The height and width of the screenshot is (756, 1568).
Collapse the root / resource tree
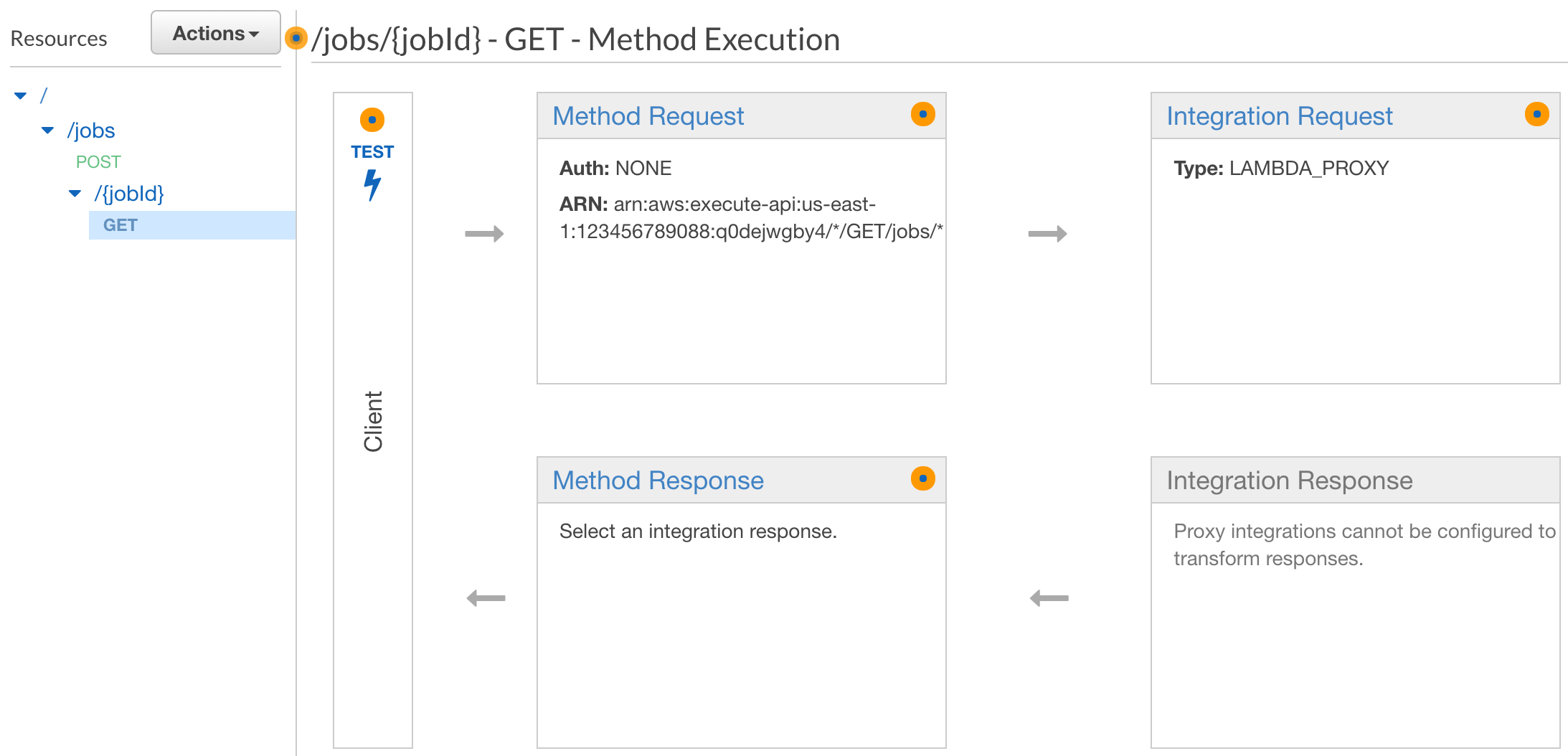coord(21,95)
